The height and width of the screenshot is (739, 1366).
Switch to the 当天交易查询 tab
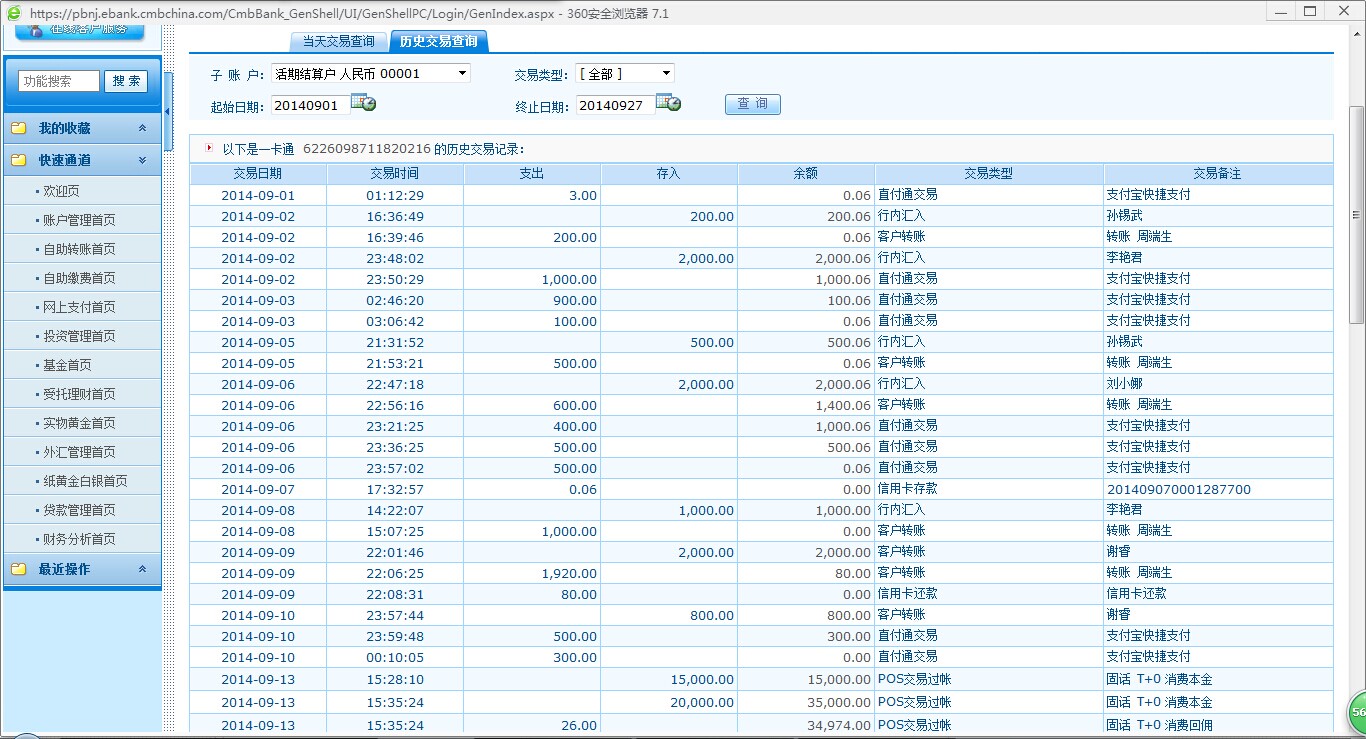pyautogui.click(x=338, y=41)
